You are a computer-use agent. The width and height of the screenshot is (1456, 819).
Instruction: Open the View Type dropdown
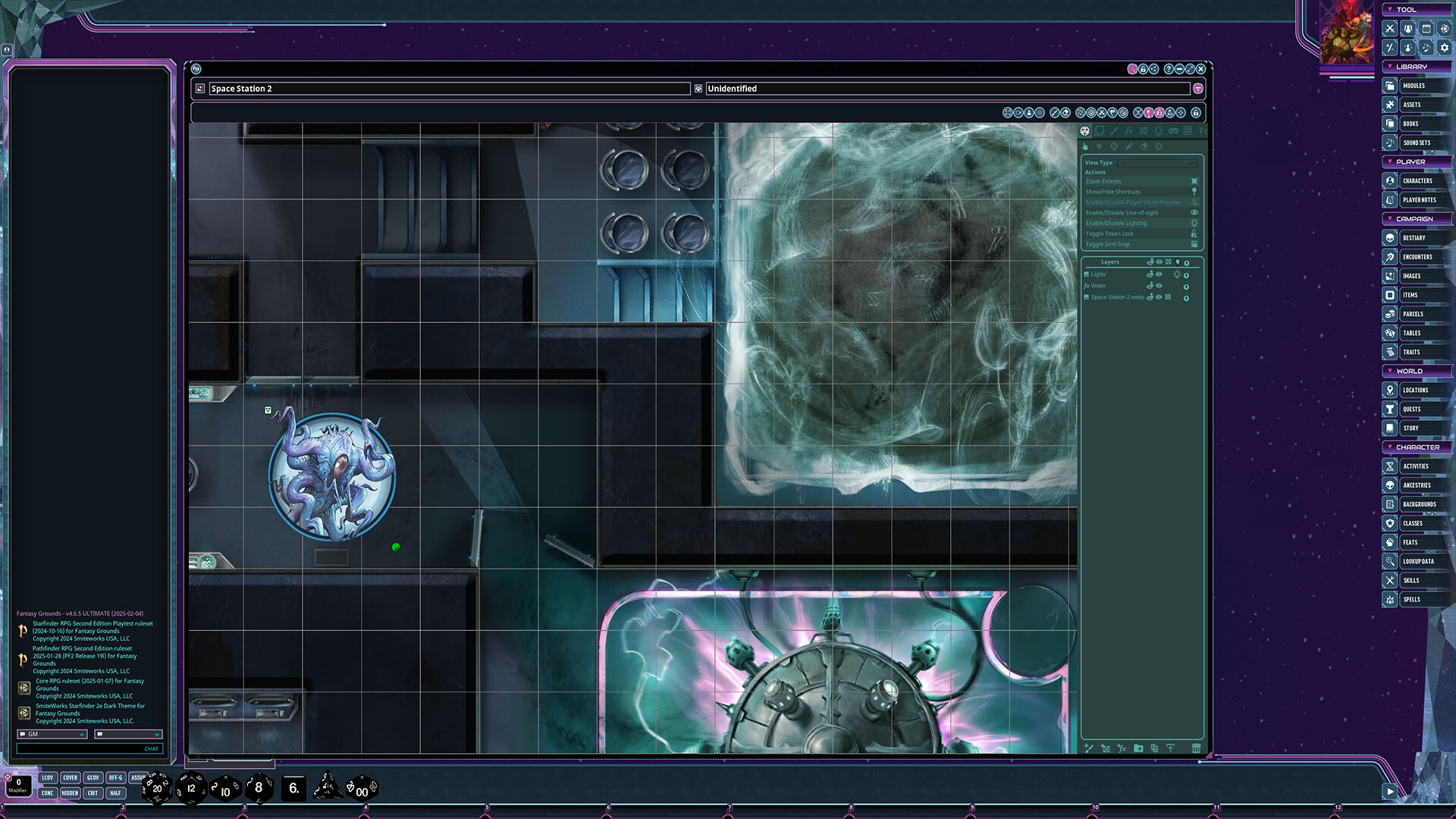1156,163
